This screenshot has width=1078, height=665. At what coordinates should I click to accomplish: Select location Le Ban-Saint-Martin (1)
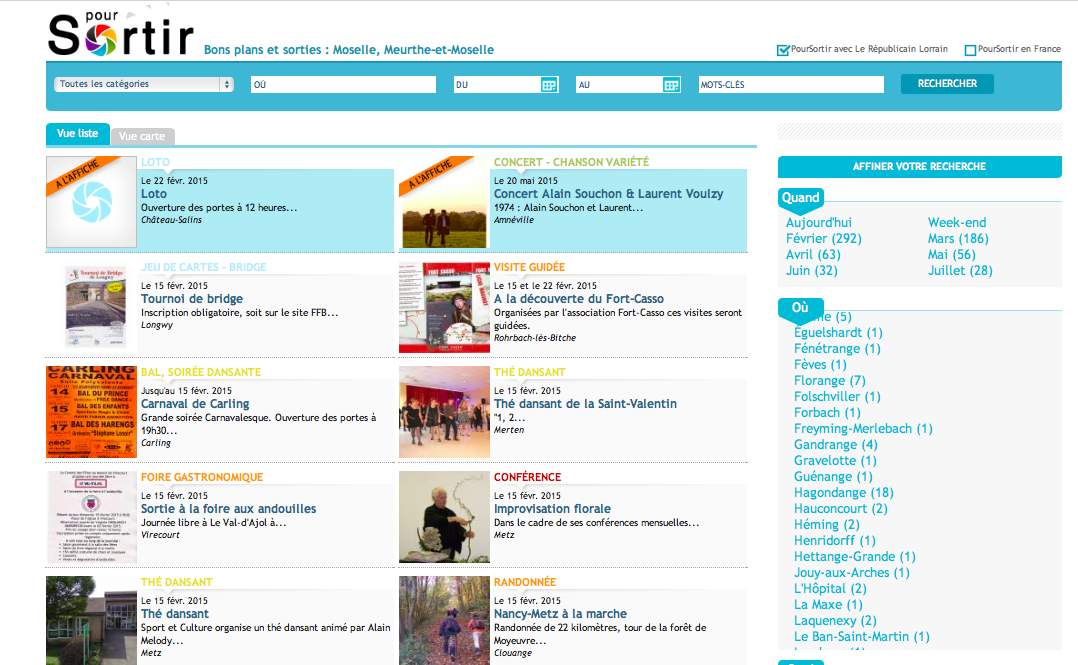click(x=862, y=637)
